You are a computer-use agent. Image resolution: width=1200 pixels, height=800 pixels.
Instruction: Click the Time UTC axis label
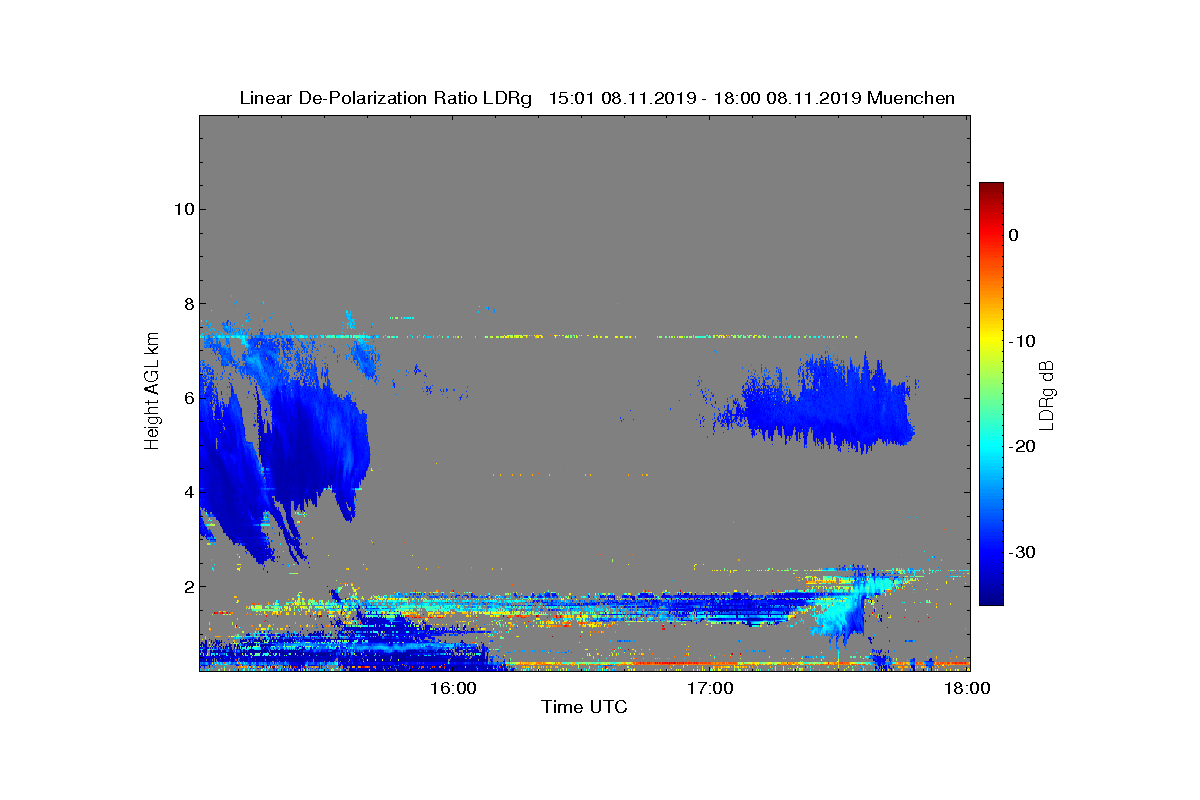pyautogui.click(x=585, y=707)
